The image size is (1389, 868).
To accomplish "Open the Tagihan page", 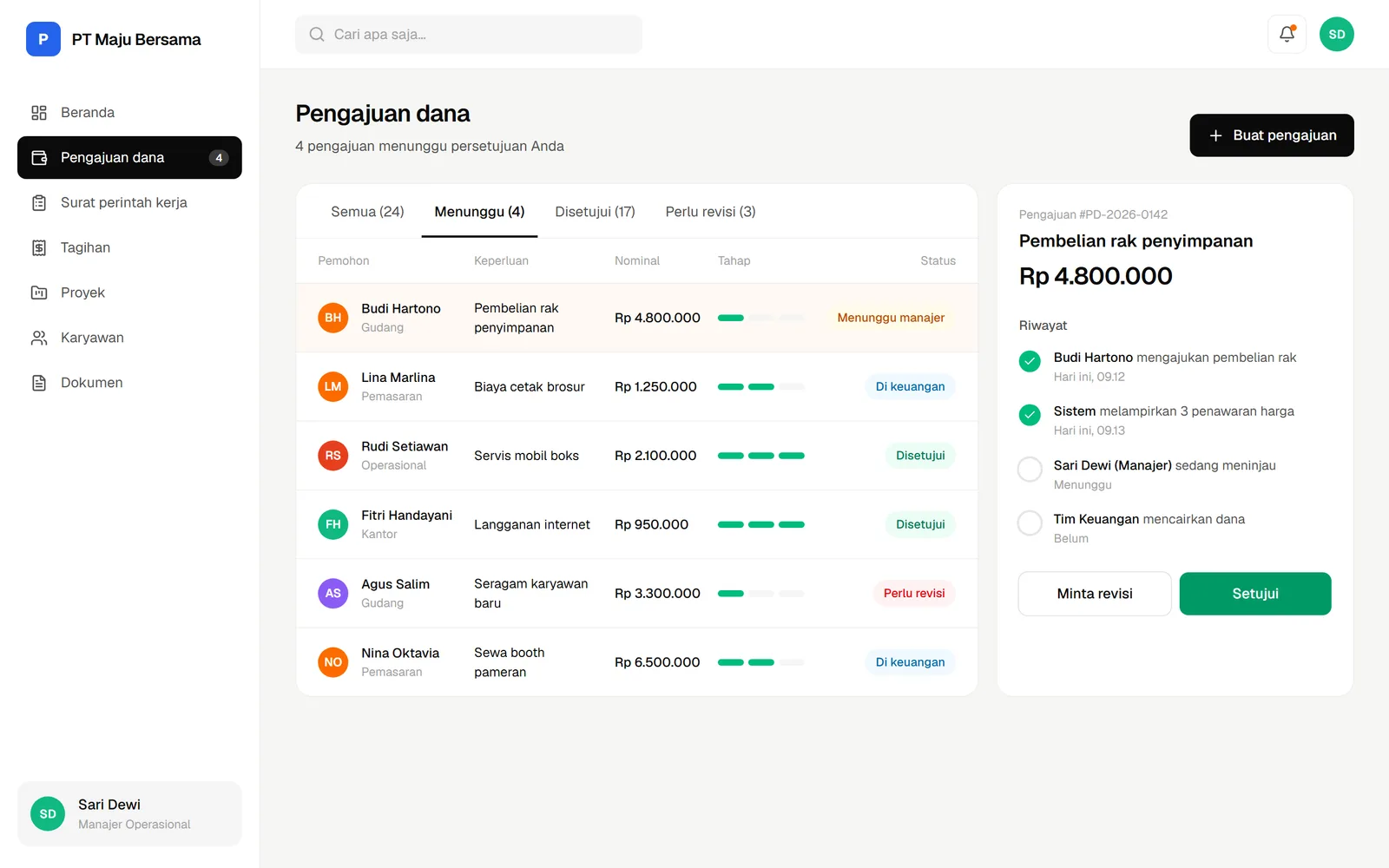I will tap(129, 248).
